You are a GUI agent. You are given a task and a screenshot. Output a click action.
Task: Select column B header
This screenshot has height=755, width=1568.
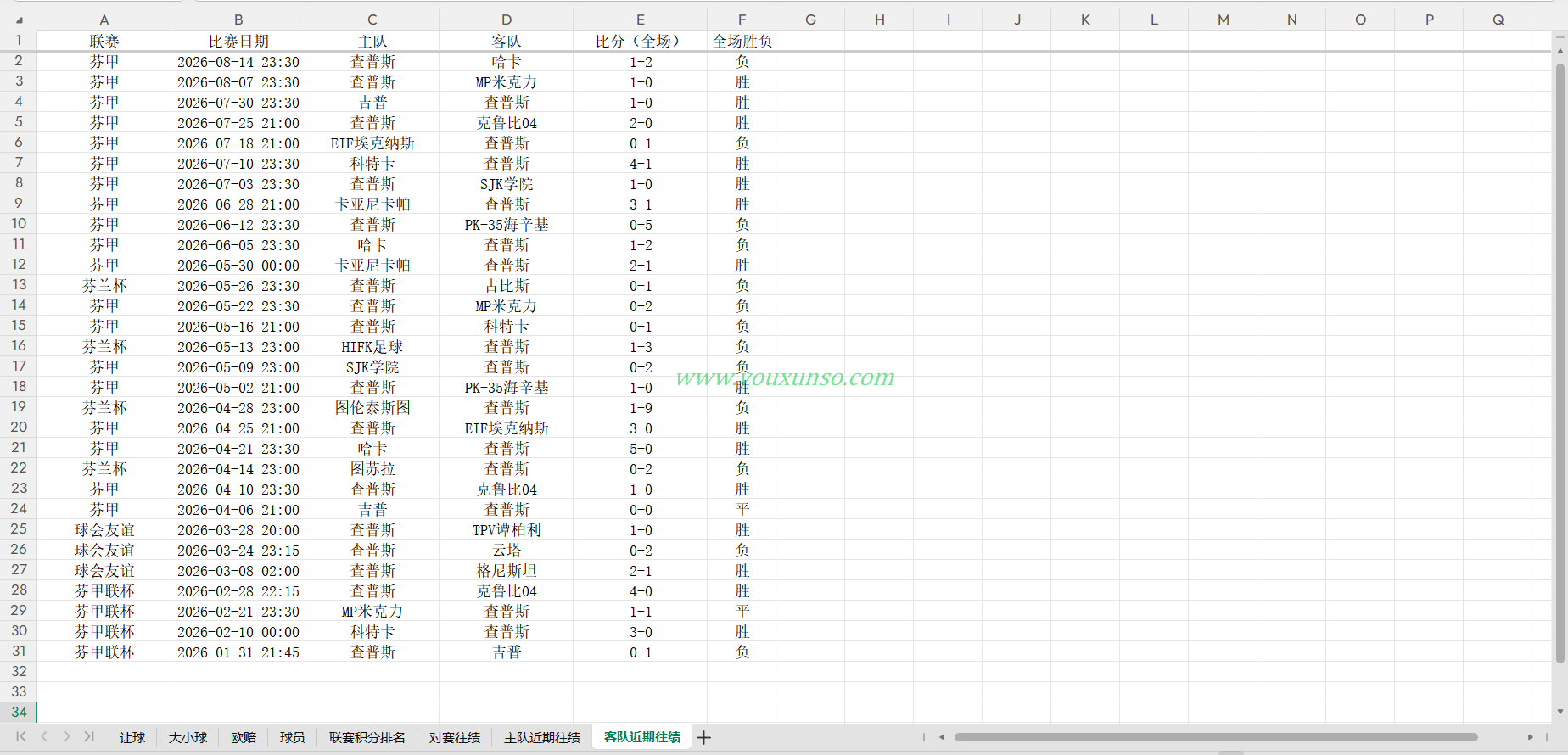coord(238,20)
